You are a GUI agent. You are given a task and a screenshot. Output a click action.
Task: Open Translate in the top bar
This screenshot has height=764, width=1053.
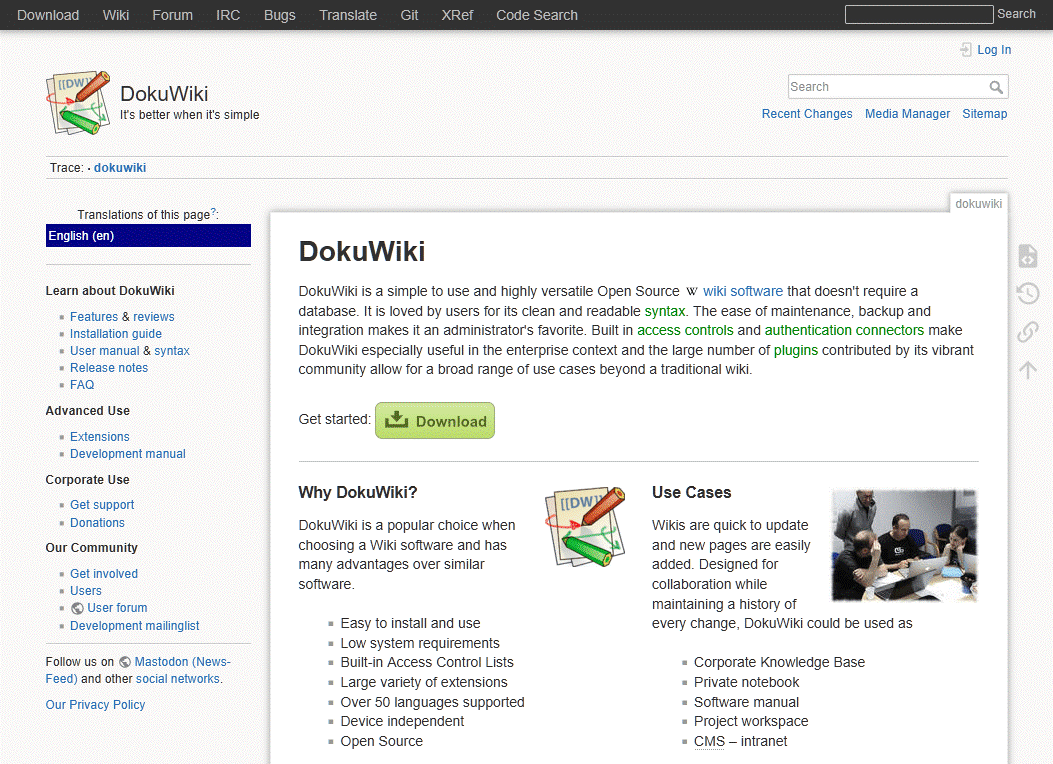pos(348,15)
